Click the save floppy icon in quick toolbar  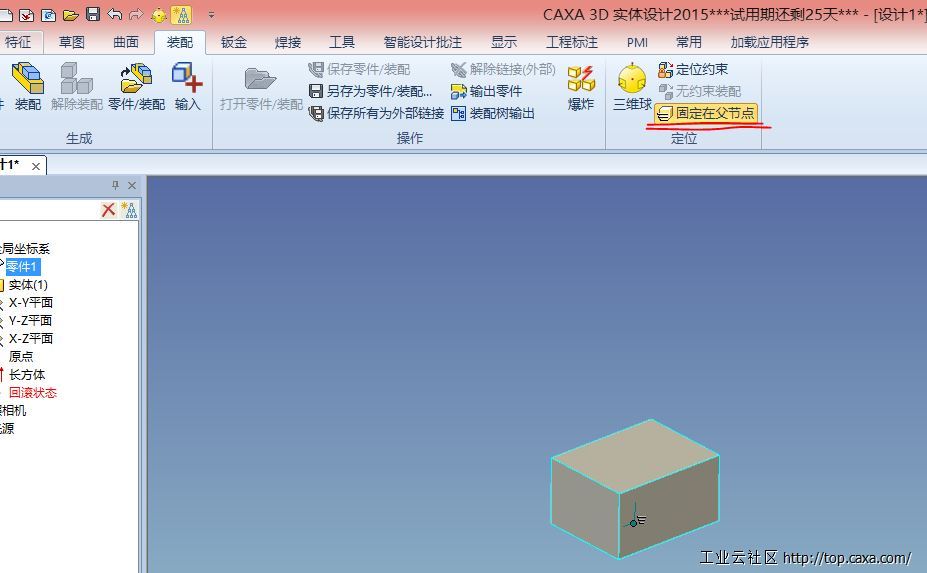click(93, 14)
